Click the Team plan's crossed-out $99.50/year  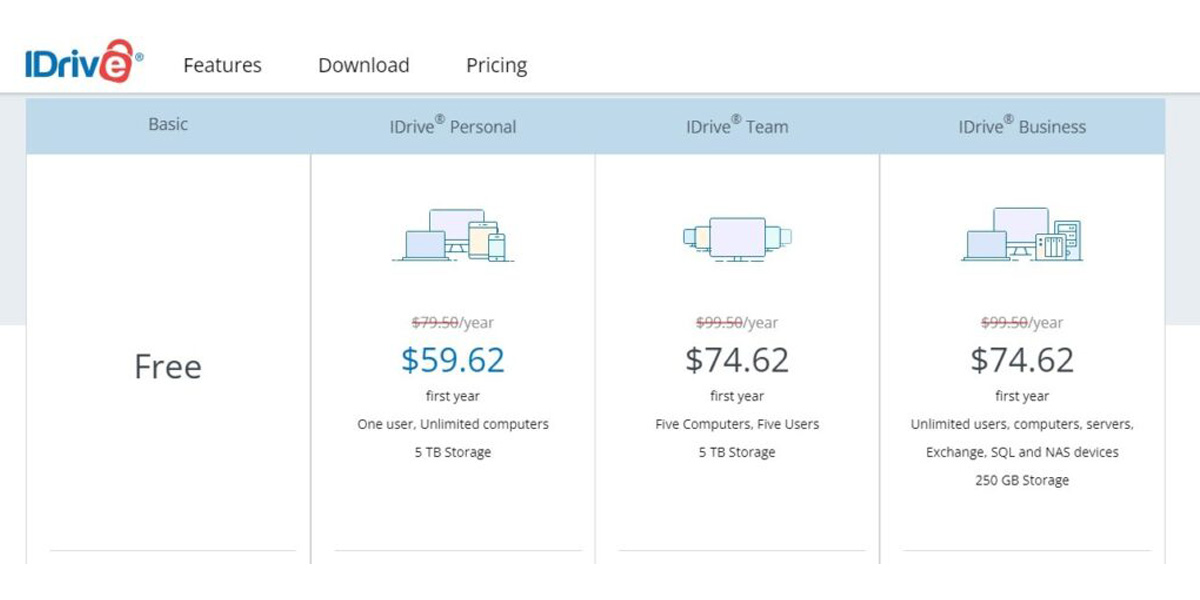(x=737, y=323)
